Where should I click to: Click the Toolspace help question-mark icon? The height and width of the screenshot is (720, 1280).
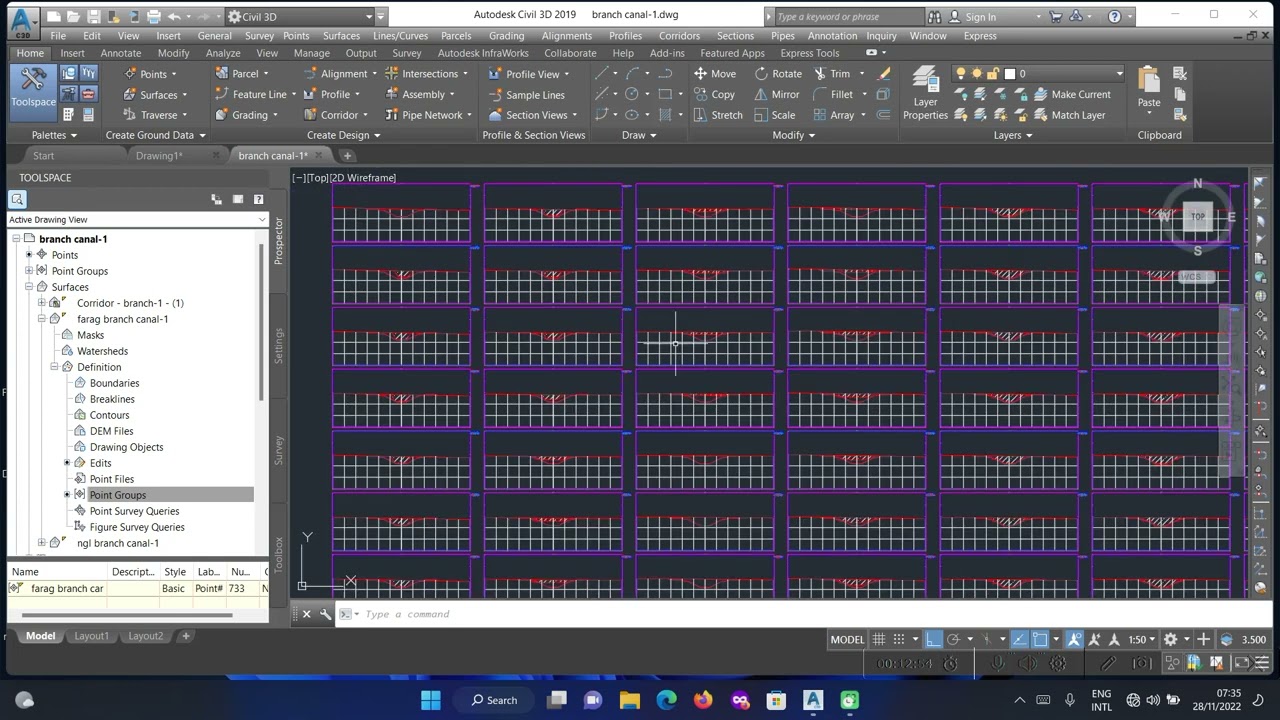259,199
